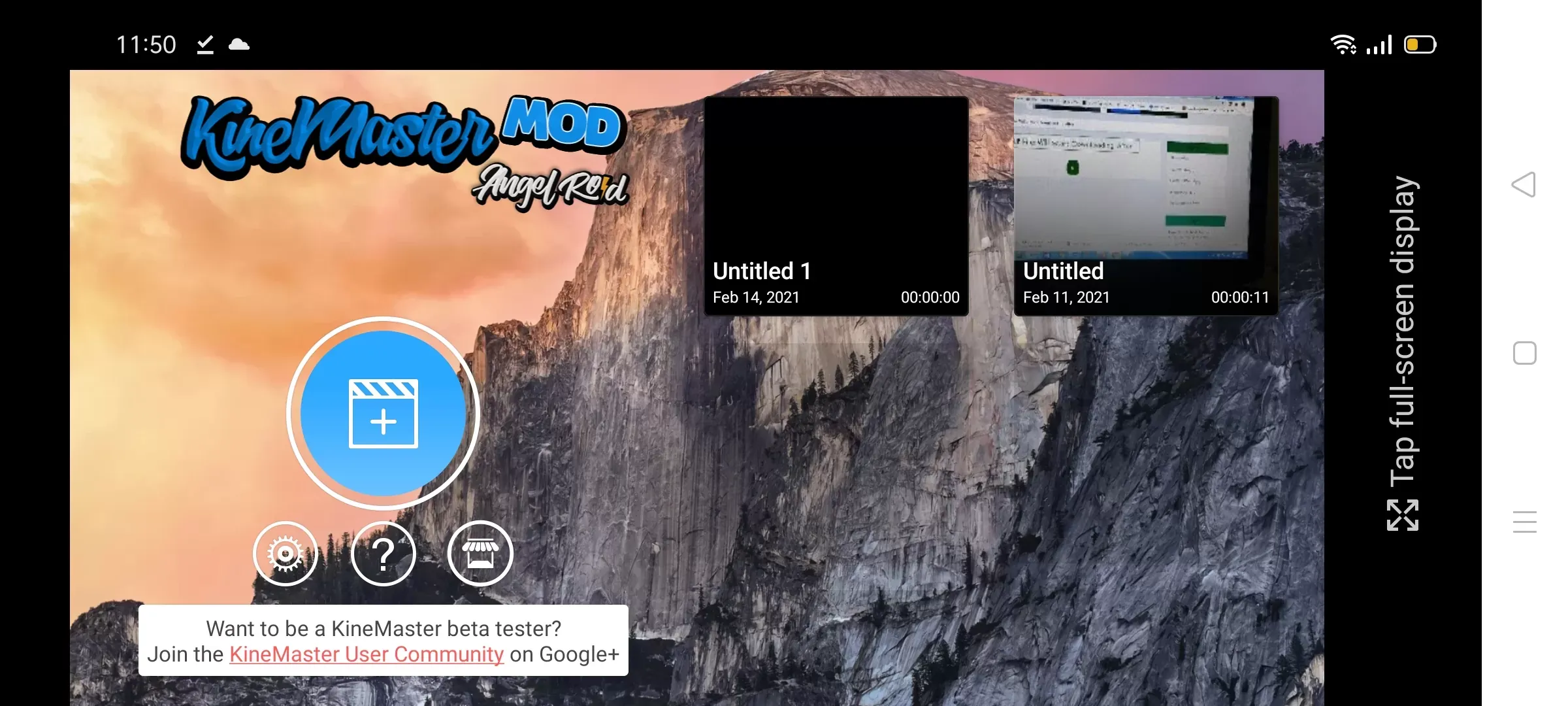Click the 11:50 clock in status bar
The width and height of the screenshot is (1568, 706).
[x=146, y=44]
